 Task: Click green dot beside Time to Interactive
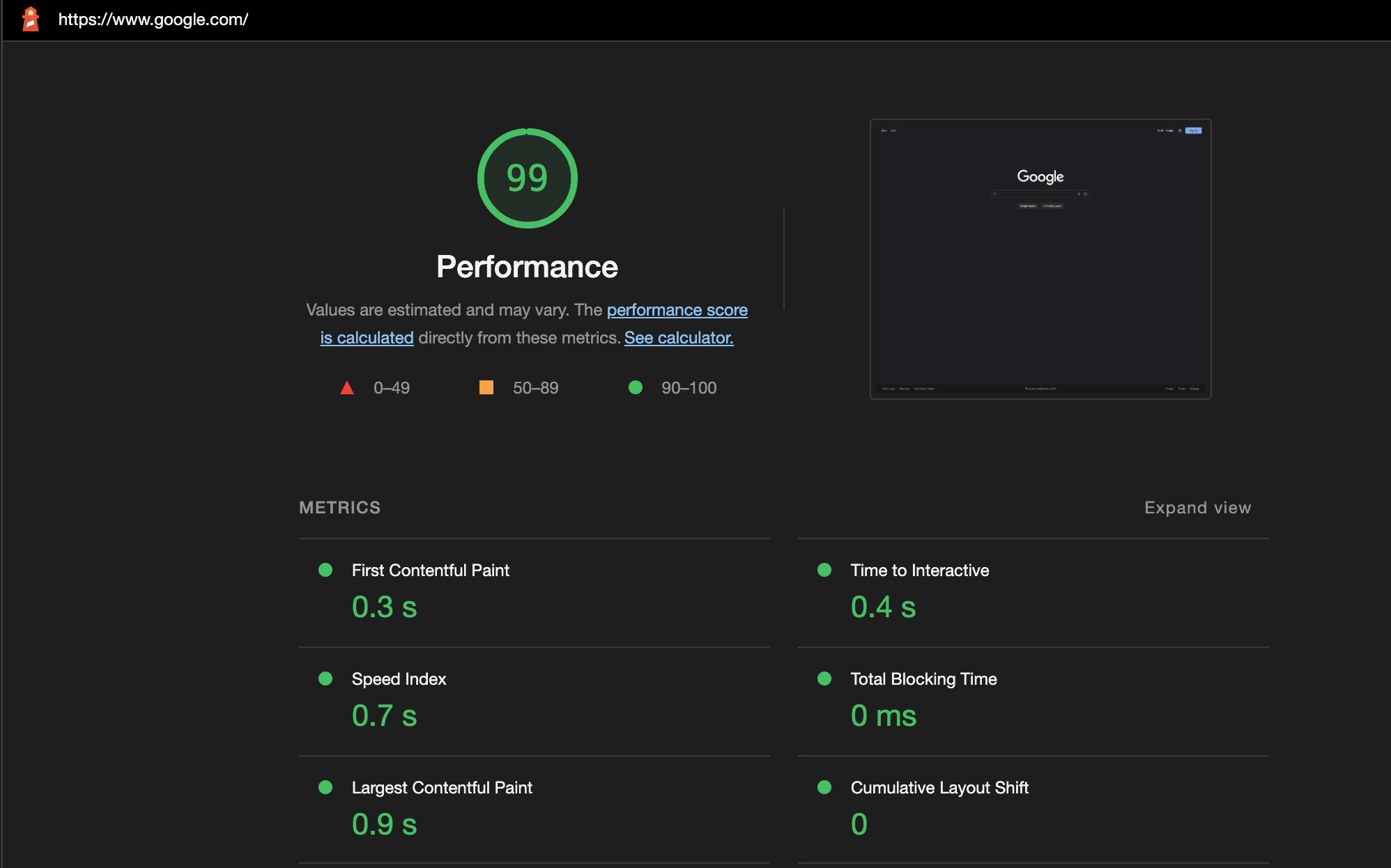[x=824, y=570]
